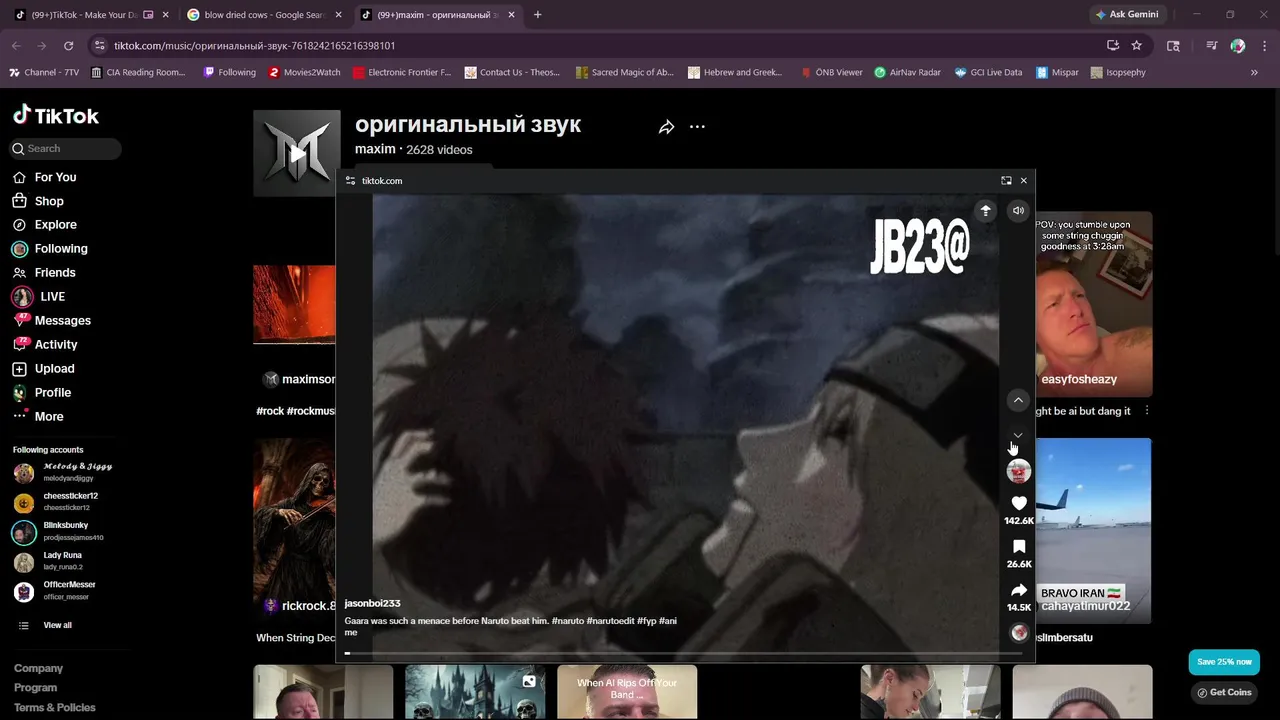Open Blinksbunky following account
Screen dimensions: 1280x720
[x=58, y=531]
